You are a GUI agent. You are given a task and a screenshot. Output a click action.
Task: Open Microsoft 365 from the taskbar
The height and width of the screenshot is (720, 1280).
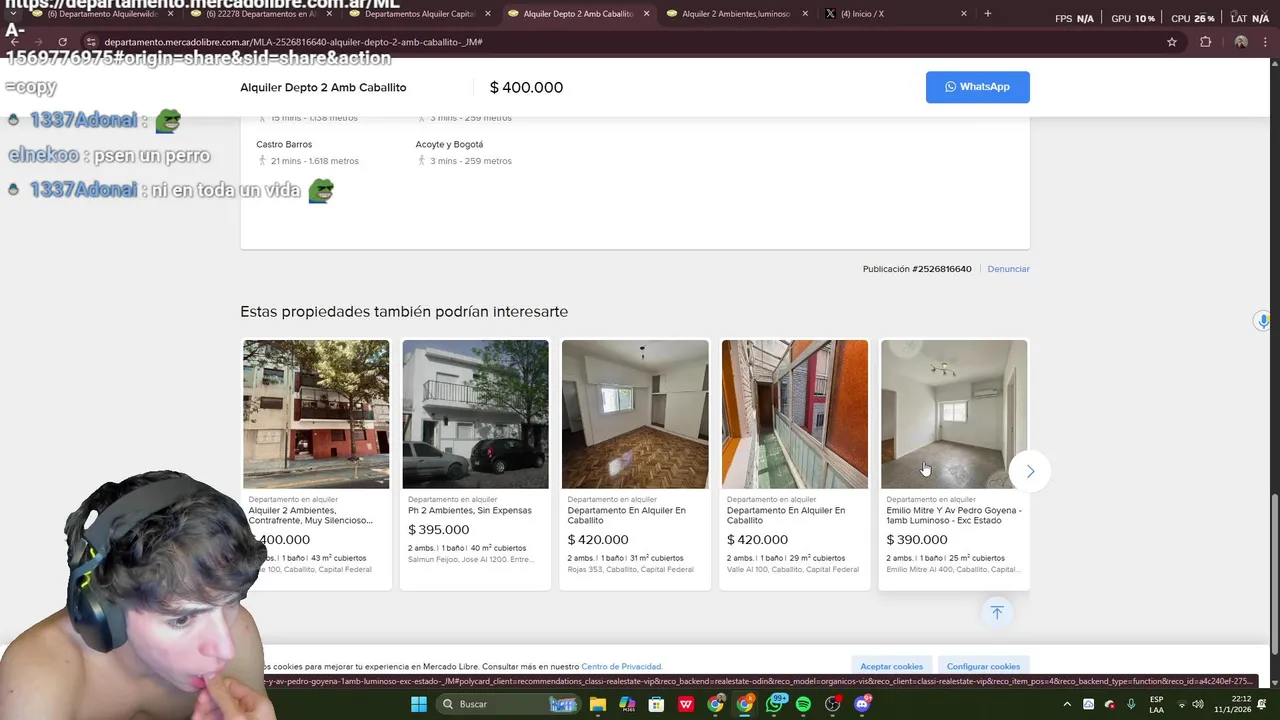click(627, 704)
